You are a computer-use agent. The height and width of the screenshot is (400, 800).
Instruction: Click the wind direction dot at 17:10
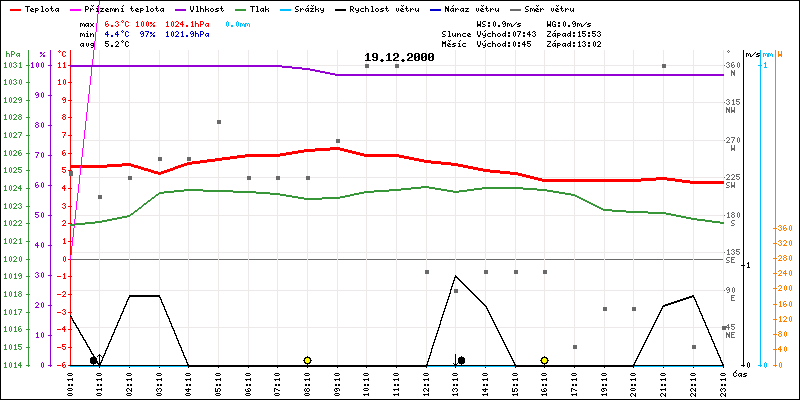[575, 347]
